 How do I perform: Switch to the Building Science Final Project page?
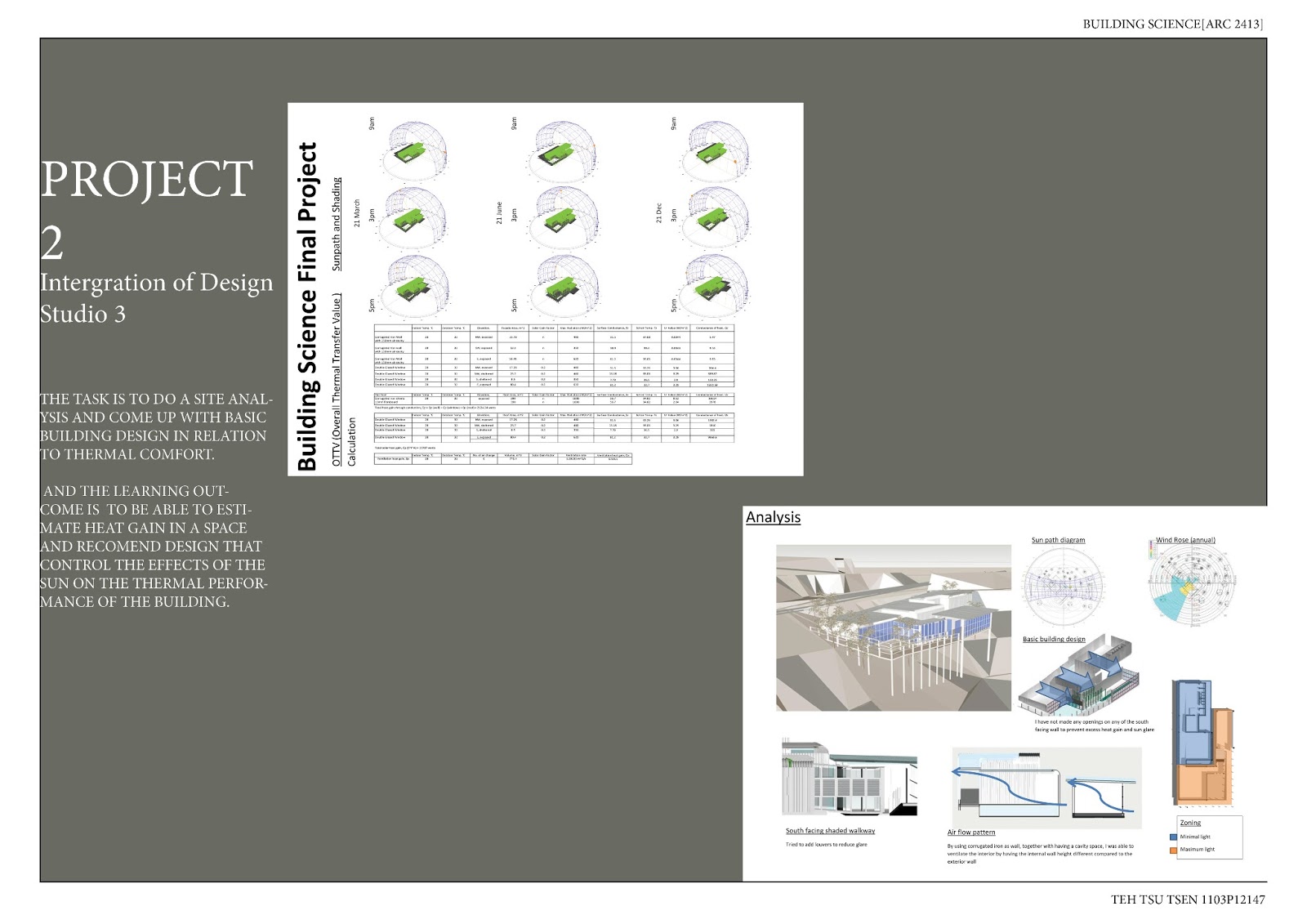309,306
